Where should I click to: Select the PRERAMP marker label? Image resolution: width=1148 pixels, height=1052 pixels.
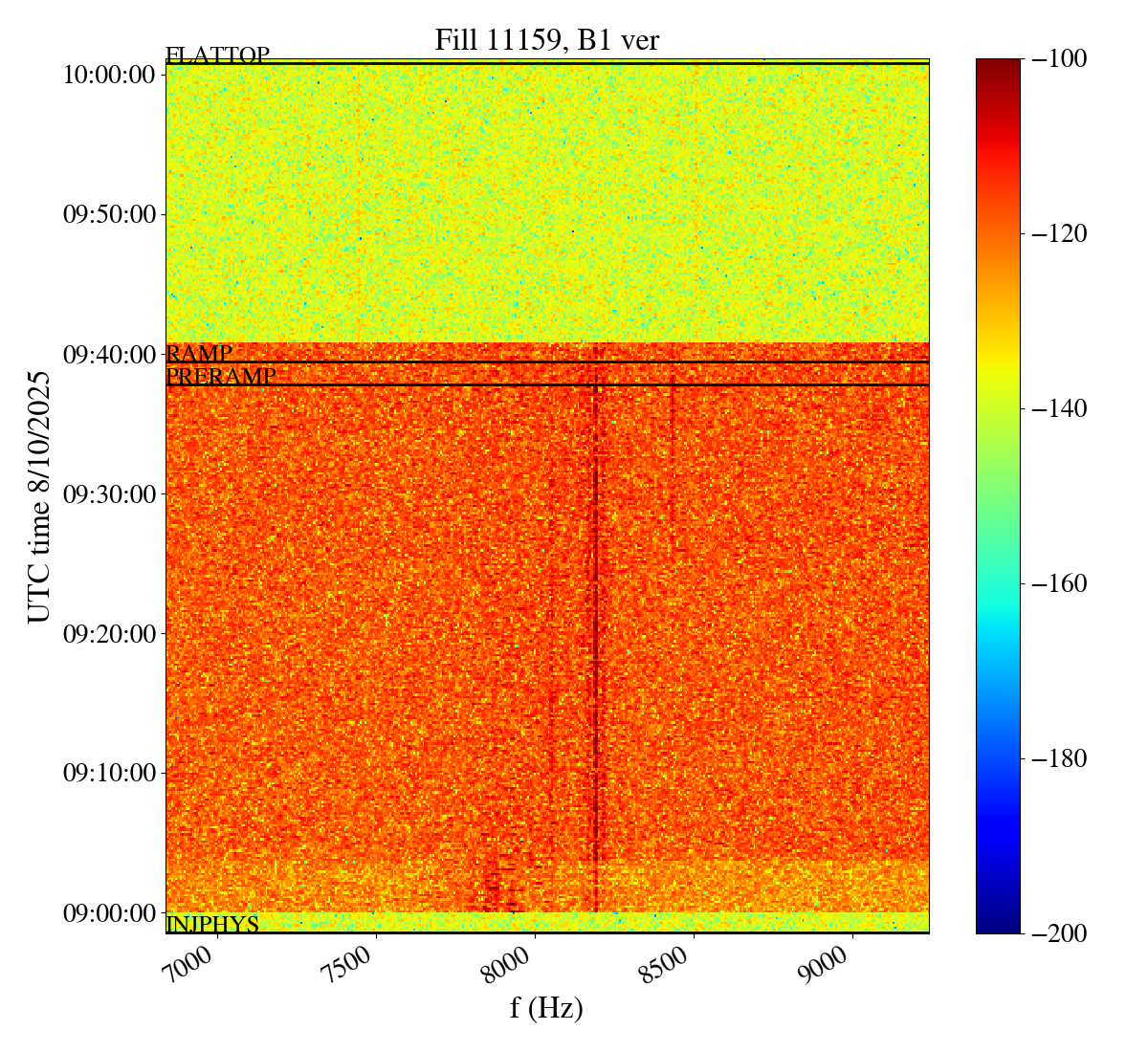pyautogui.click(x=221, y=377)
